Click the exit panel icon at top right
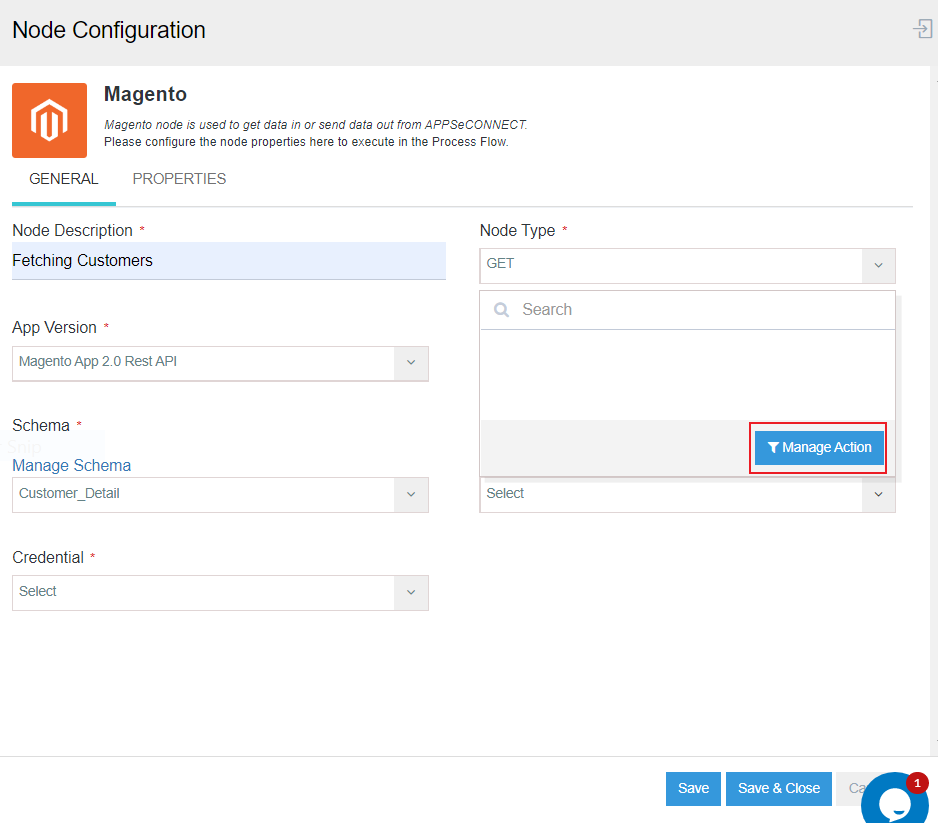This screenshot has width=938, height=823. 922,29
